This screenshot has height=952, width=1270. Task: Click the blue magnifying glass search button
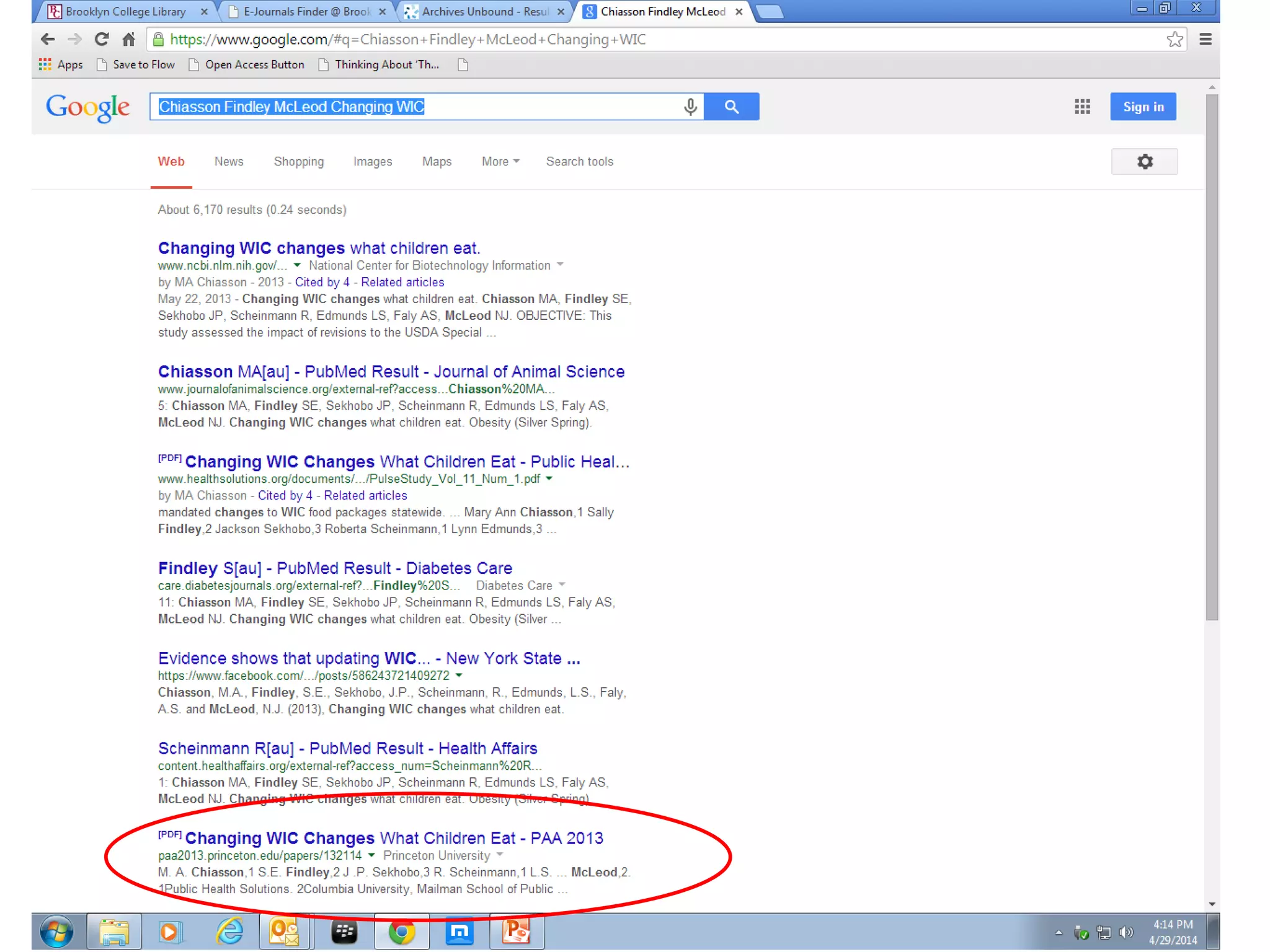coord(731,107)
